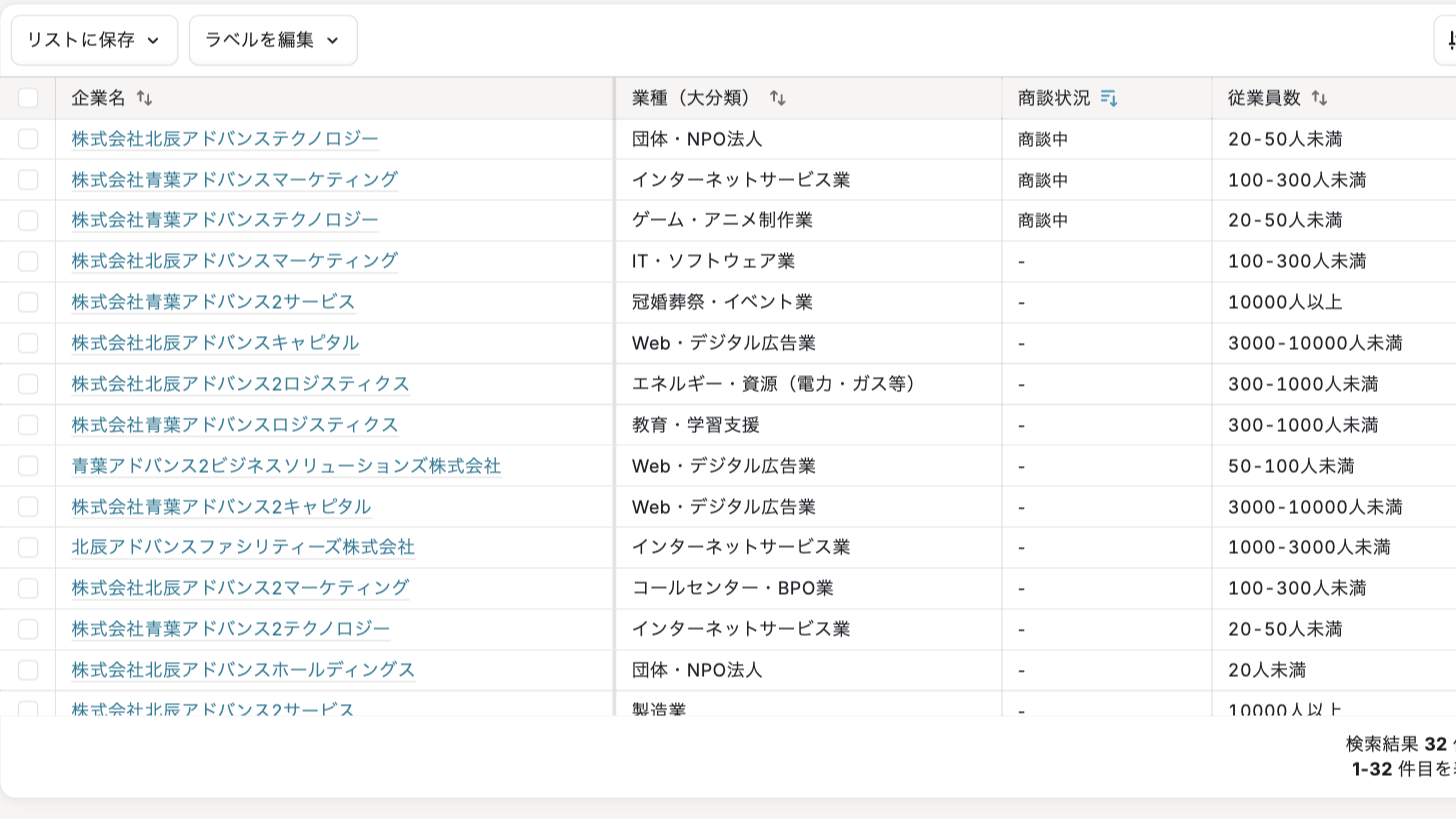Click the 20人未満 employee count cell
1456x819 pixels.
(x=1267, y=670)
